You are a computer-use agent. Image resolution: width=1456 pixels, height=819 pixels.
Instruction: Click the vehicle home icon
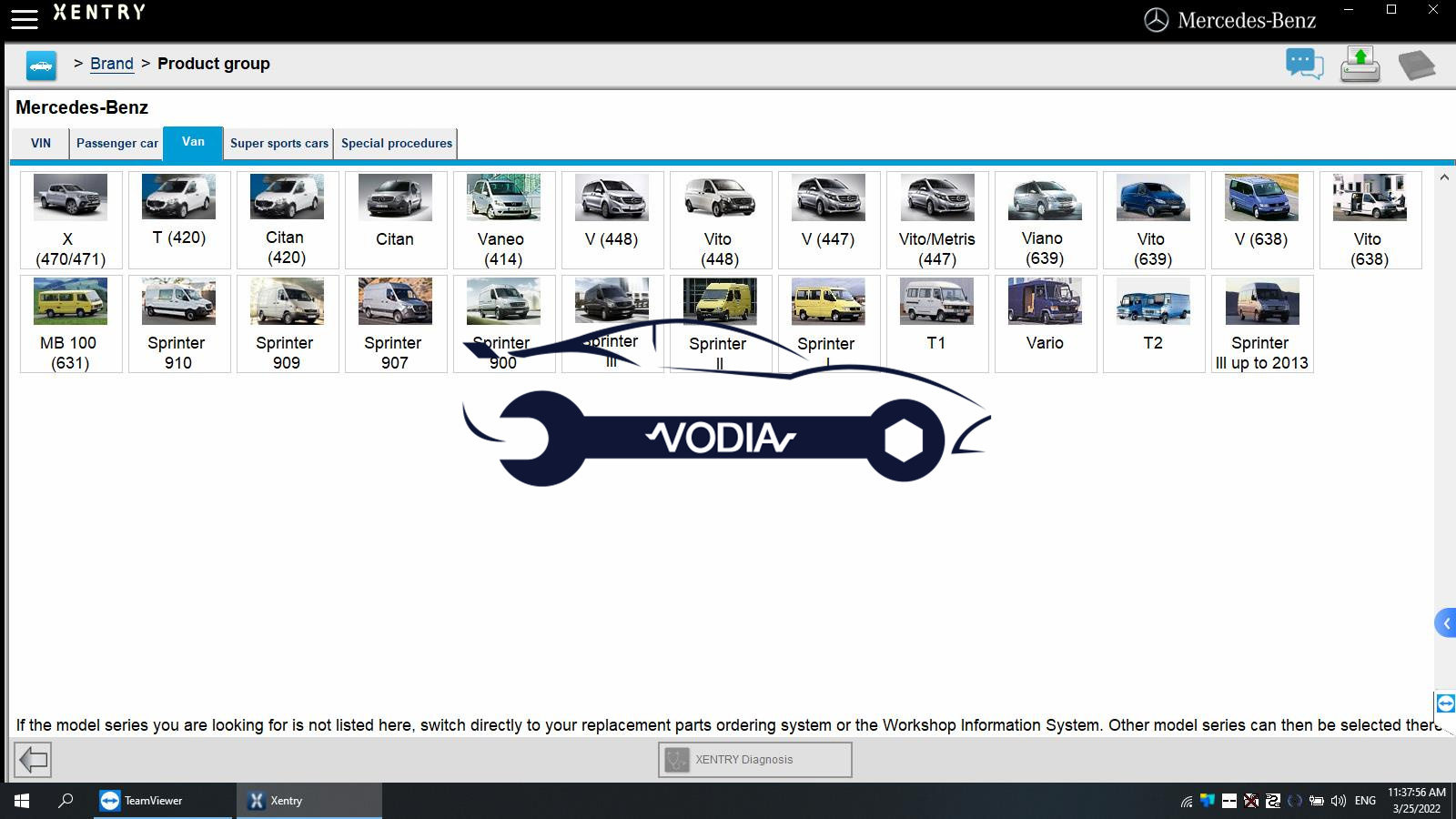tap(41, 66)
